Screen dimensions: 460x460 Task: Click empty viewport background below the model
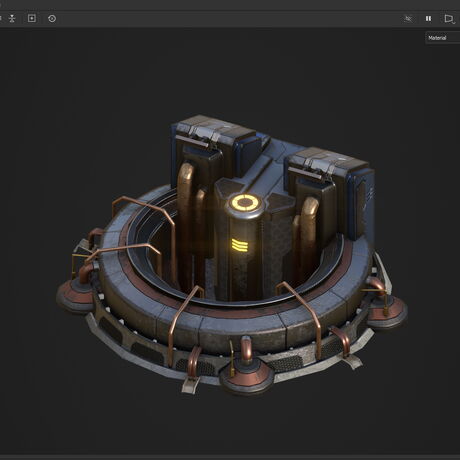(230, 427)
